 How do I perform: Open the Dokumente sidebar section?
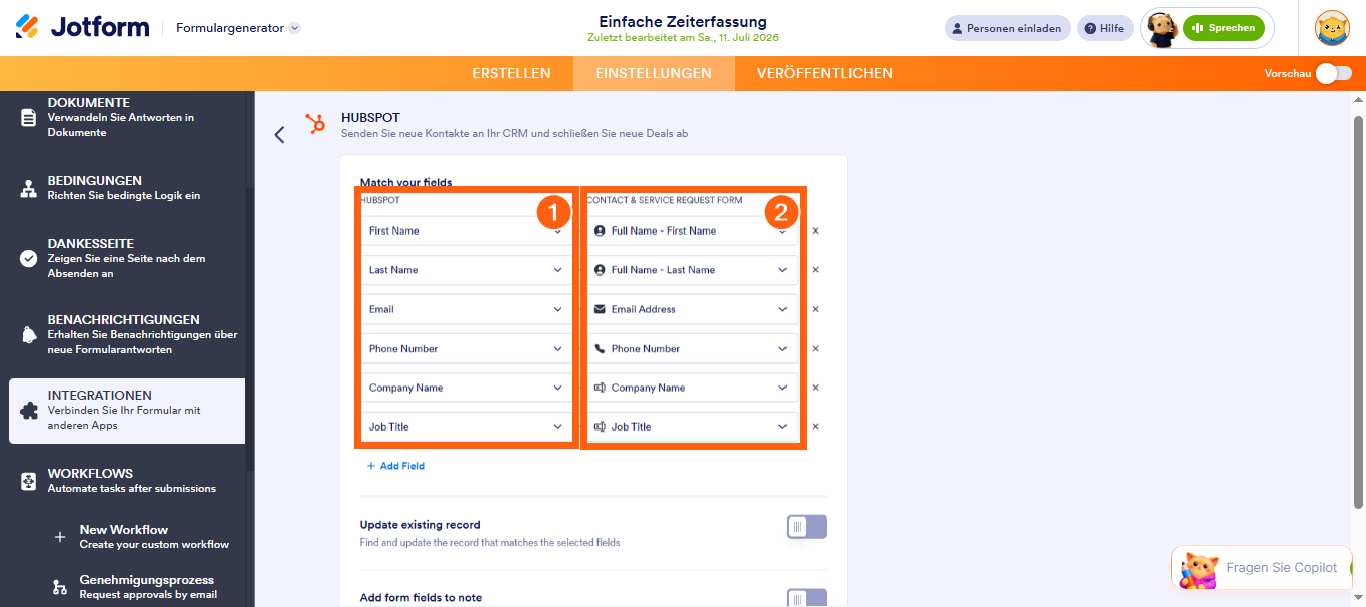[x=127, y=117]
